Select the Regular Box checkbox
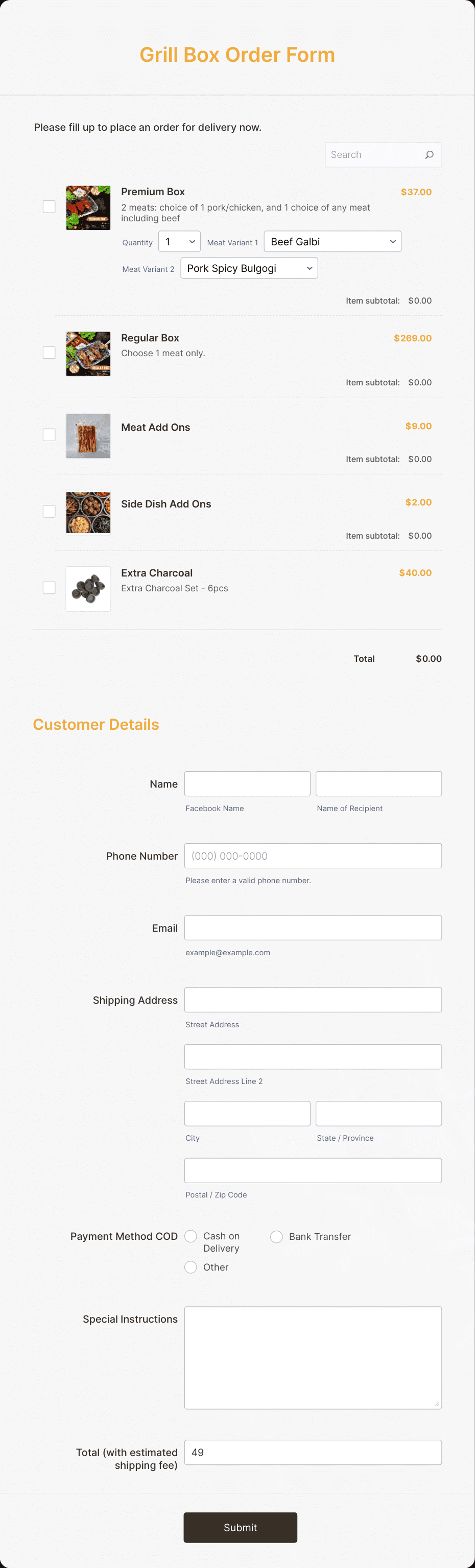Image resolution: width=475 pixels, height=1568 pixels. pos(49,353)
